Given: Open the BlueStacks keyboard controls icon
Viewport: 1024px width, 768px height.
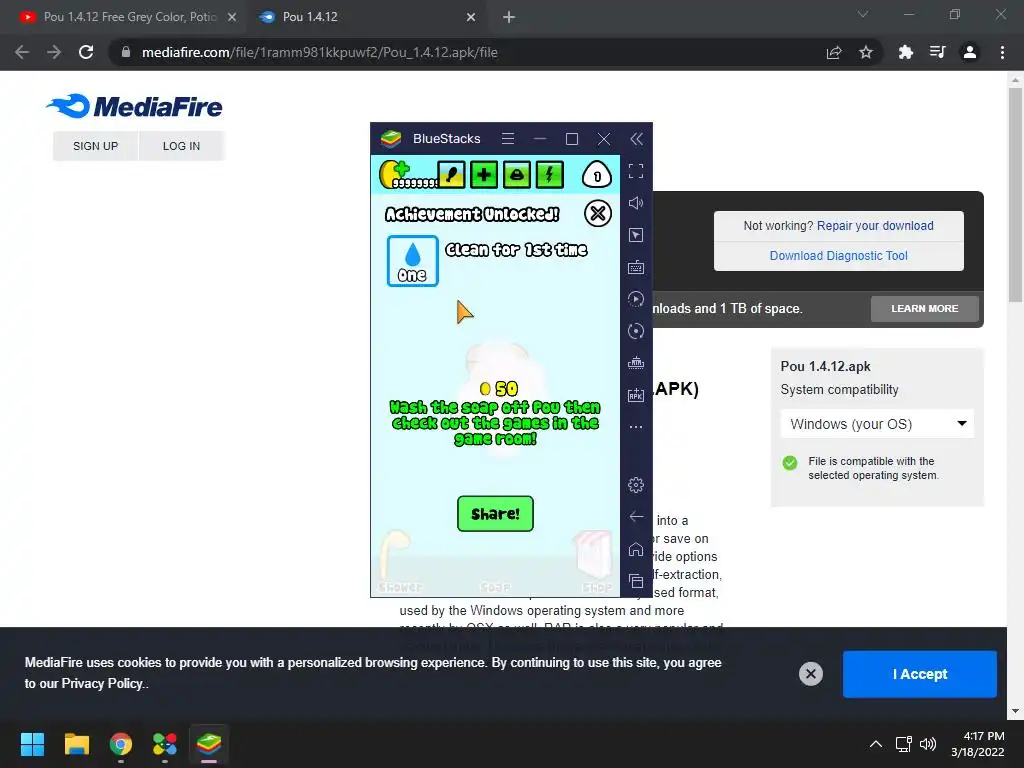Looking at the screenshot, I should [636, 267].
